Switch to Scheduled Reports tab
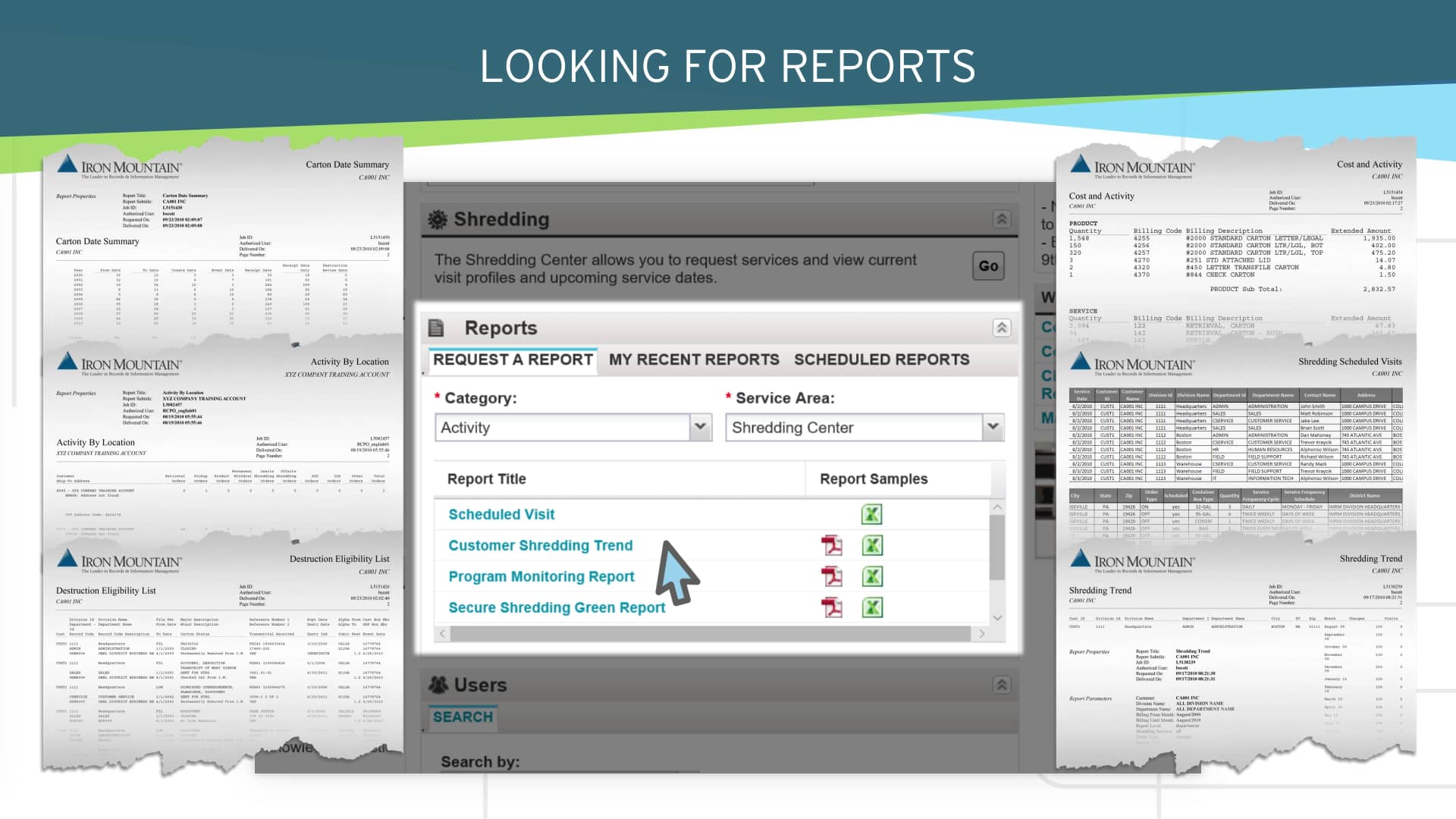Screen dimensions: 1456x819 [x=881, y=359]
